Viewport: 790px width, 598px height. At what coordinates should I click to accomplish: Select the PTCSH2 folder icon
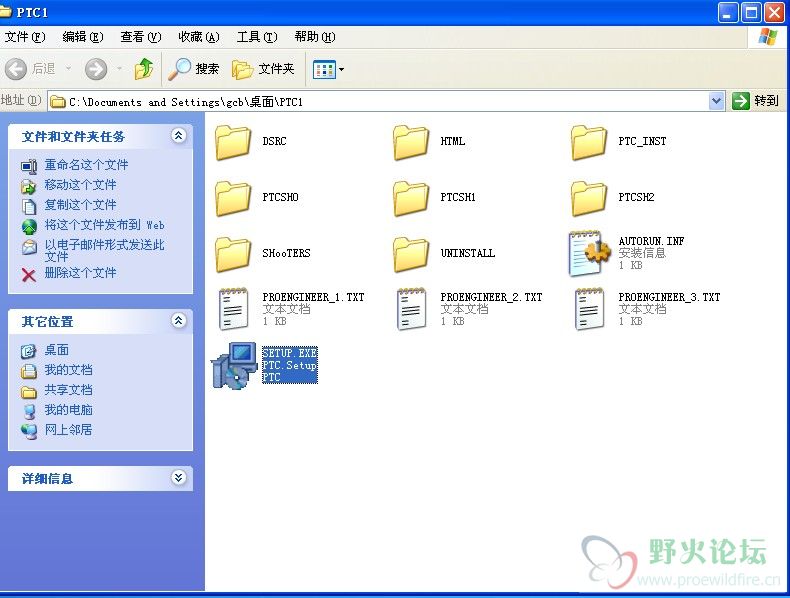point(589,198)
